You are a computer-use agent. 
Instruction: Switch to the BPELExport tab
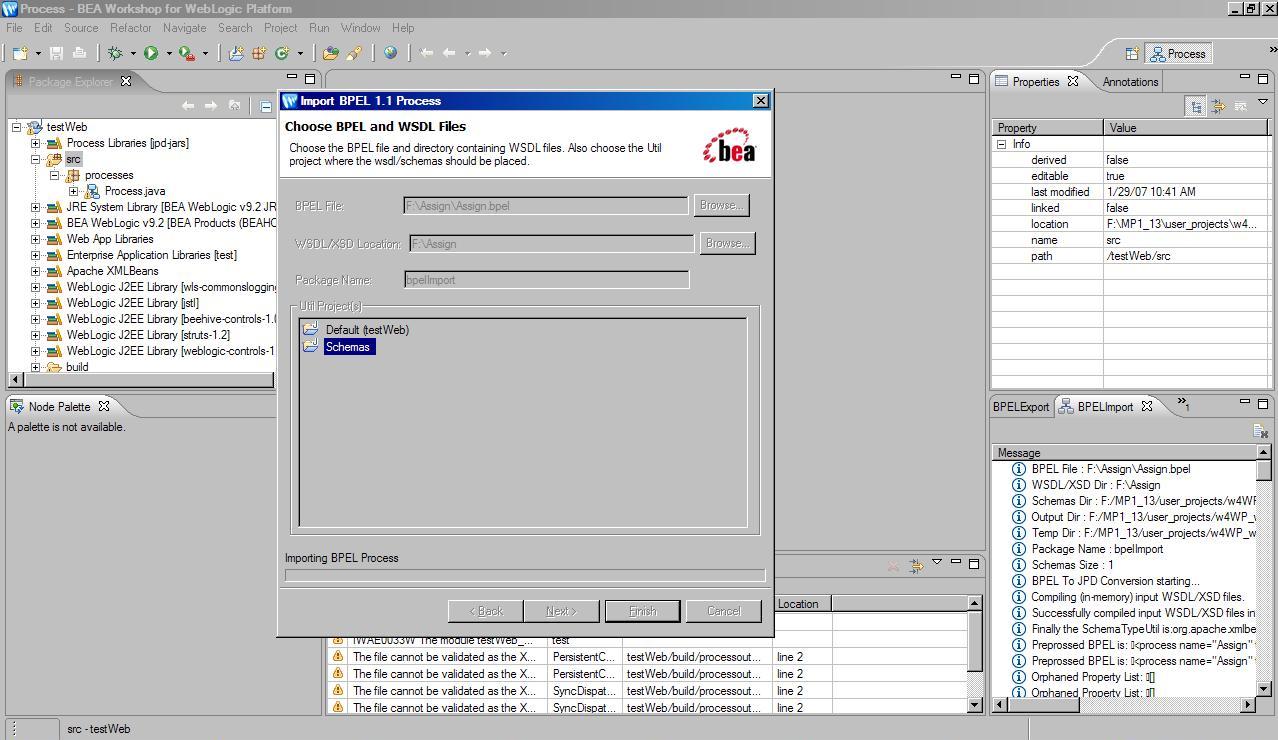[1020, 406]
